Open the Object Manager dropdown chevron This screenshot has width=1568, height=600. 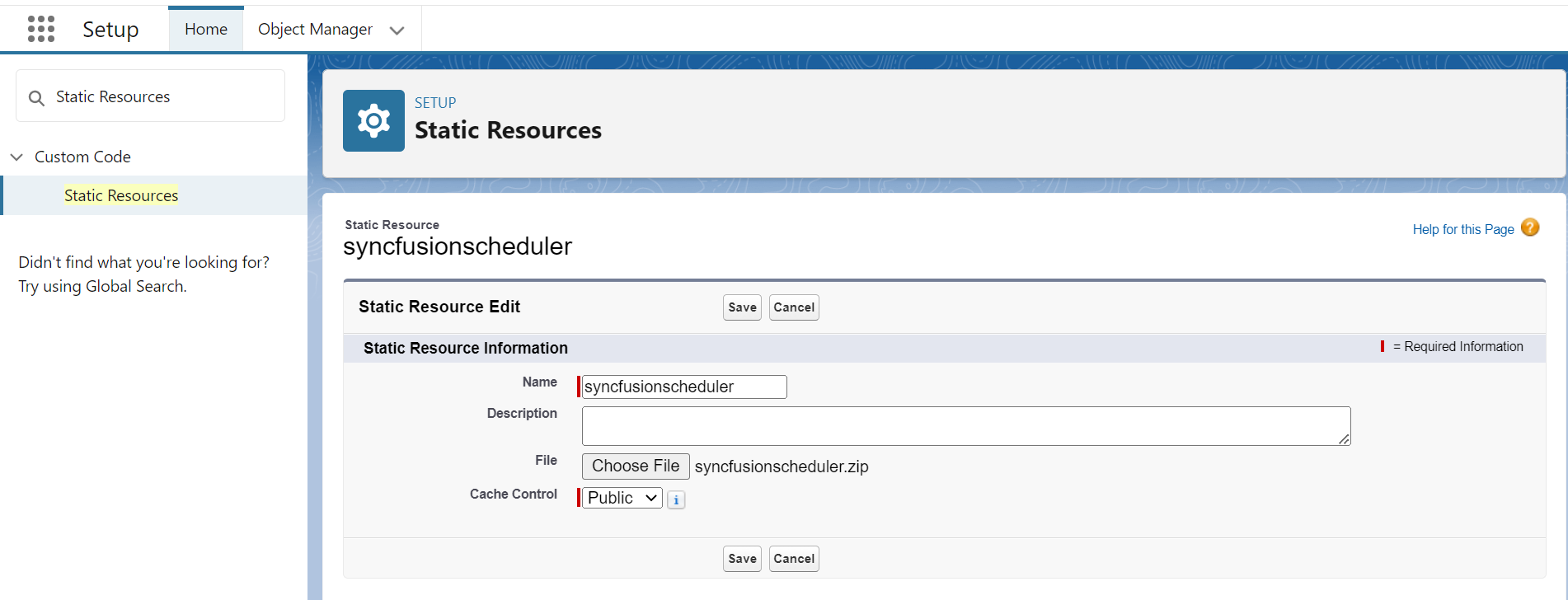[397, 30]
